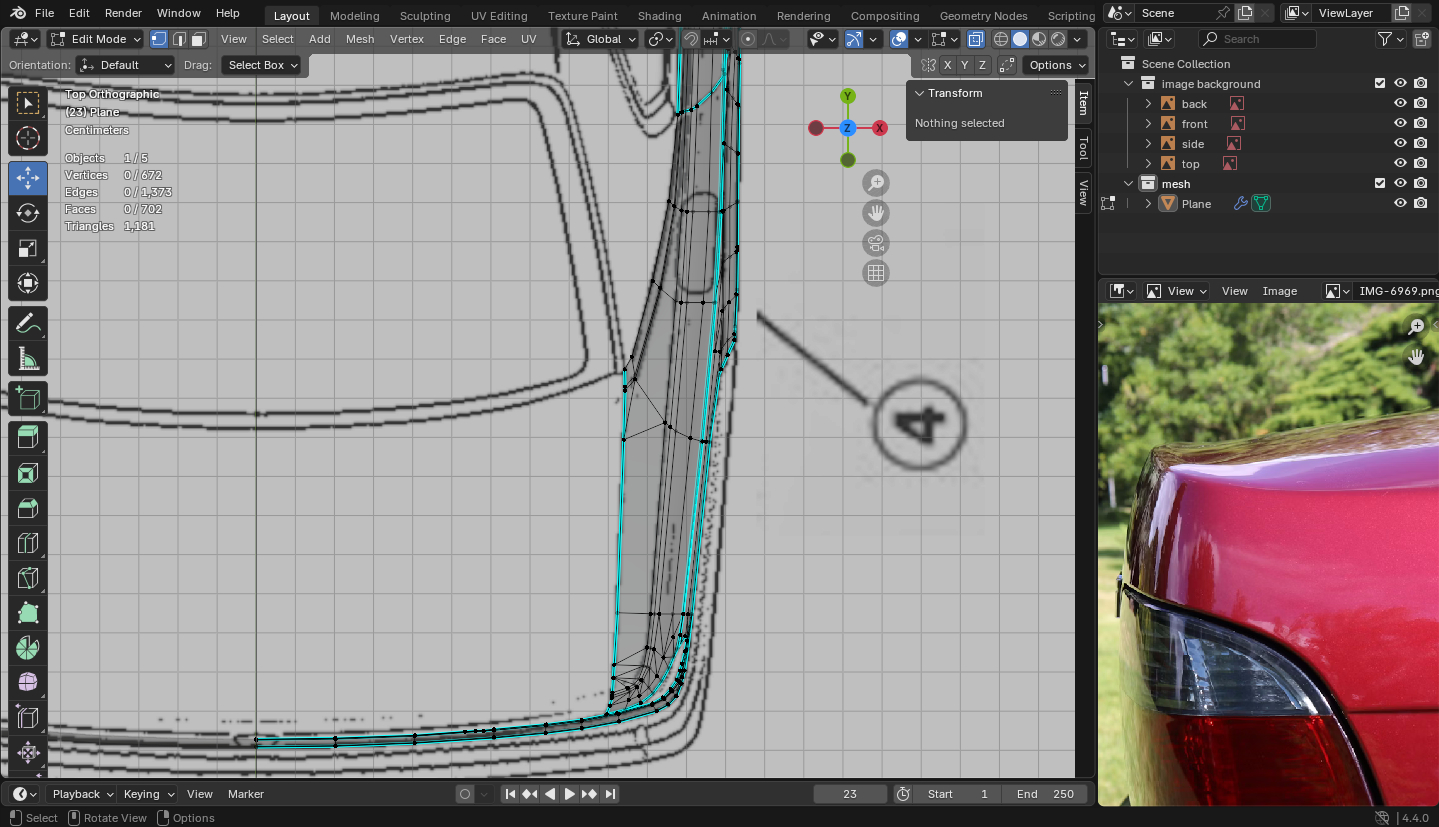
Task: Uncheck the image background collection checkbox
Action: (x=1380, y=84)
